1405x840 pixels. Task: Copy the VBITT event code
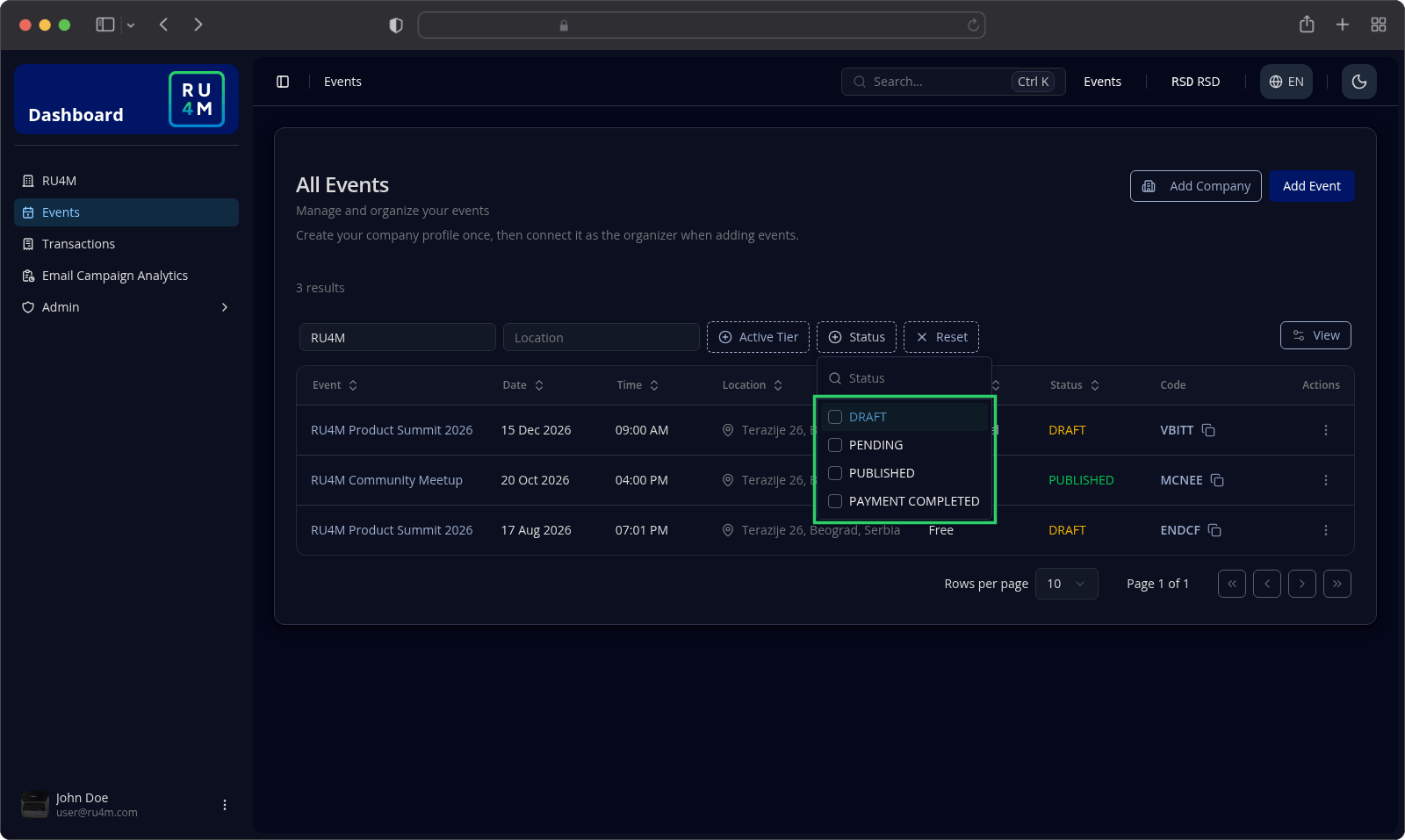tap(1208, 430)
